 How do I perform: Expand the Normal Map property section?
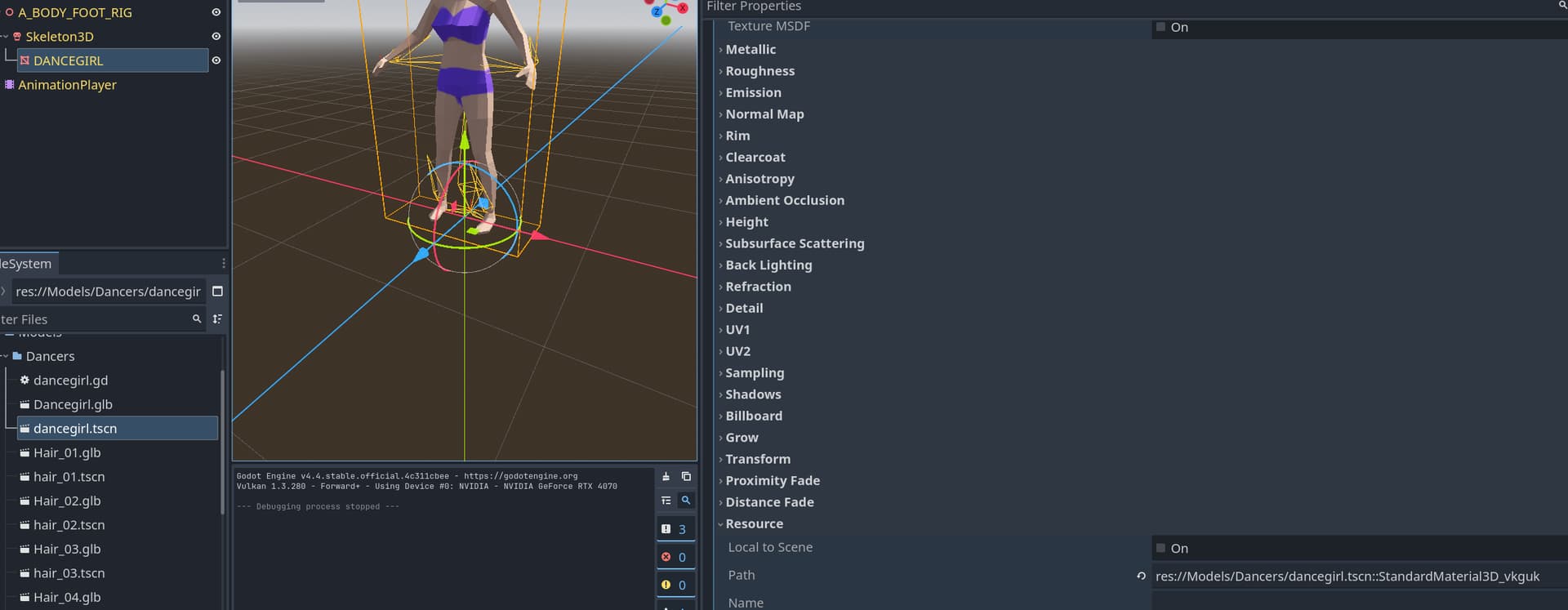click(764, 114)
